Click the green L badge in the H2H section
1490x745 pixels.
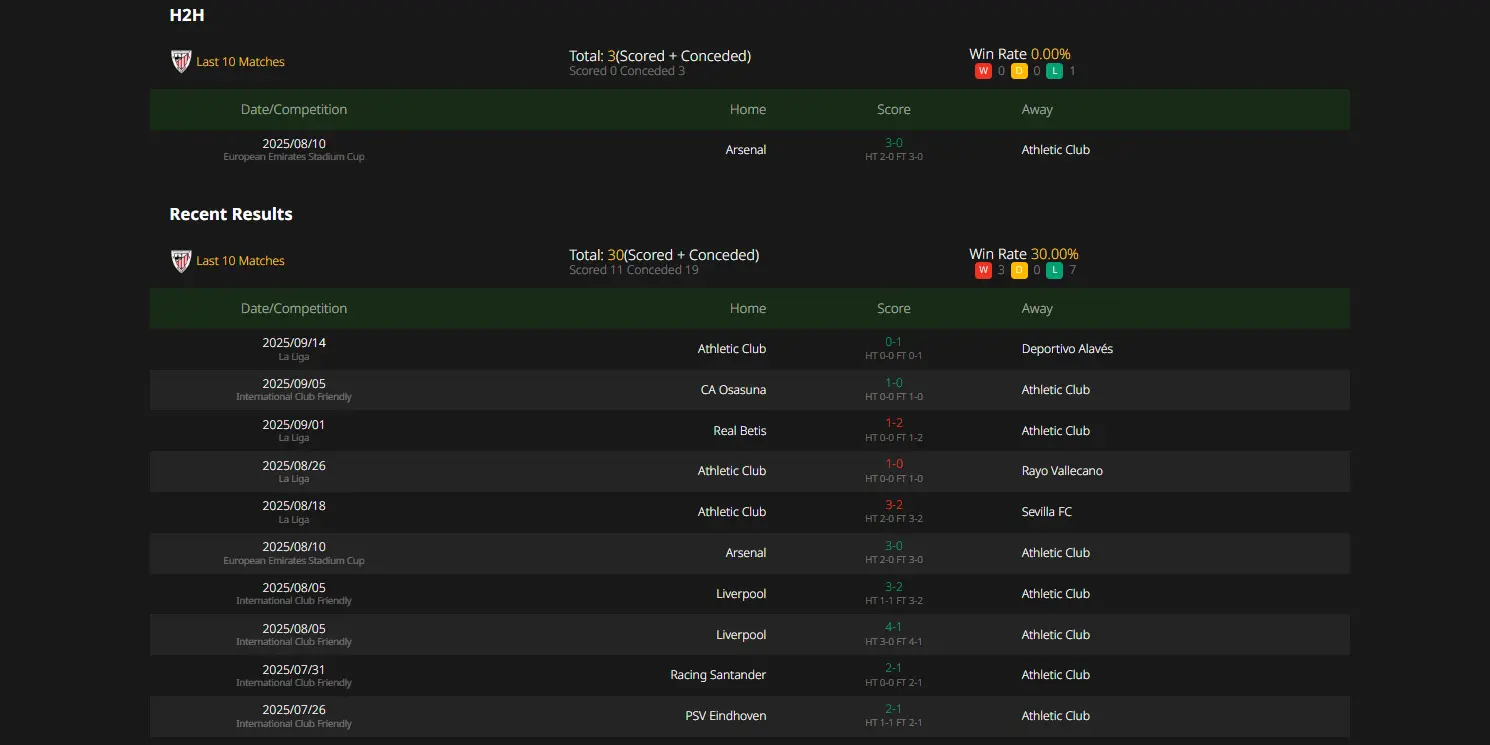tap(1055, 71)
